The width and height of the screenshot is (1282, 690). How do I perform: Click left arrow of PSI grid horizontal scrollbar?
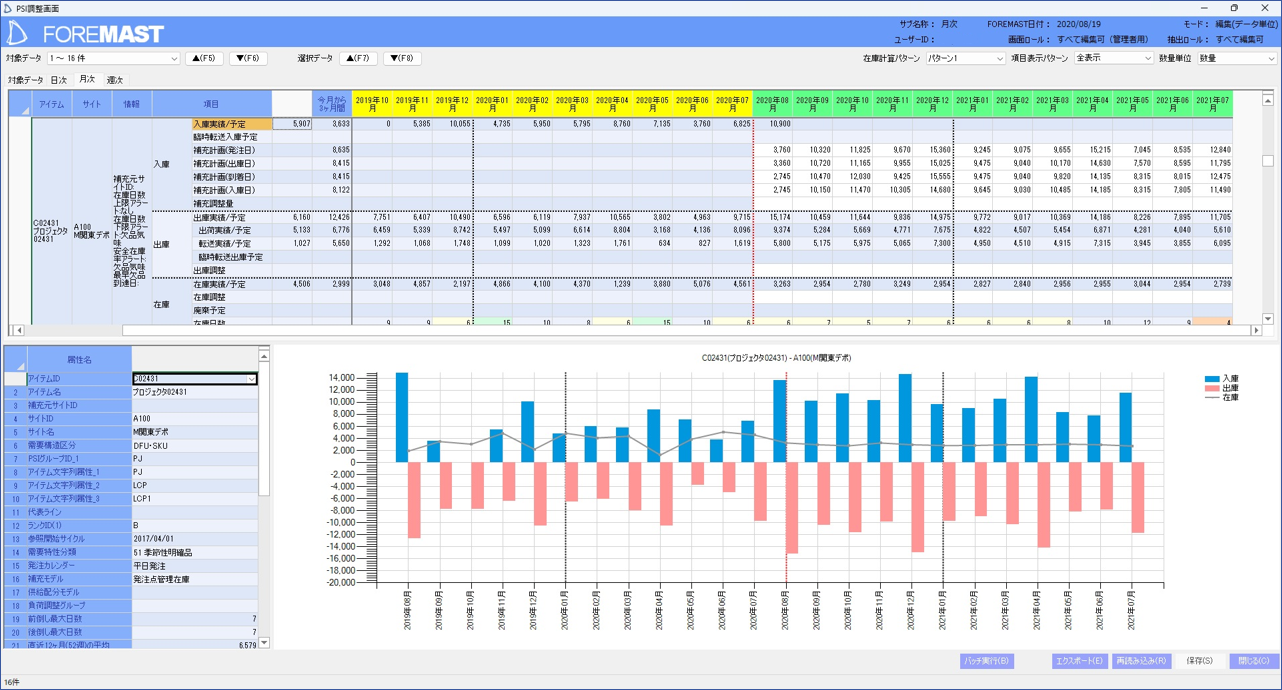pos(17,330)
